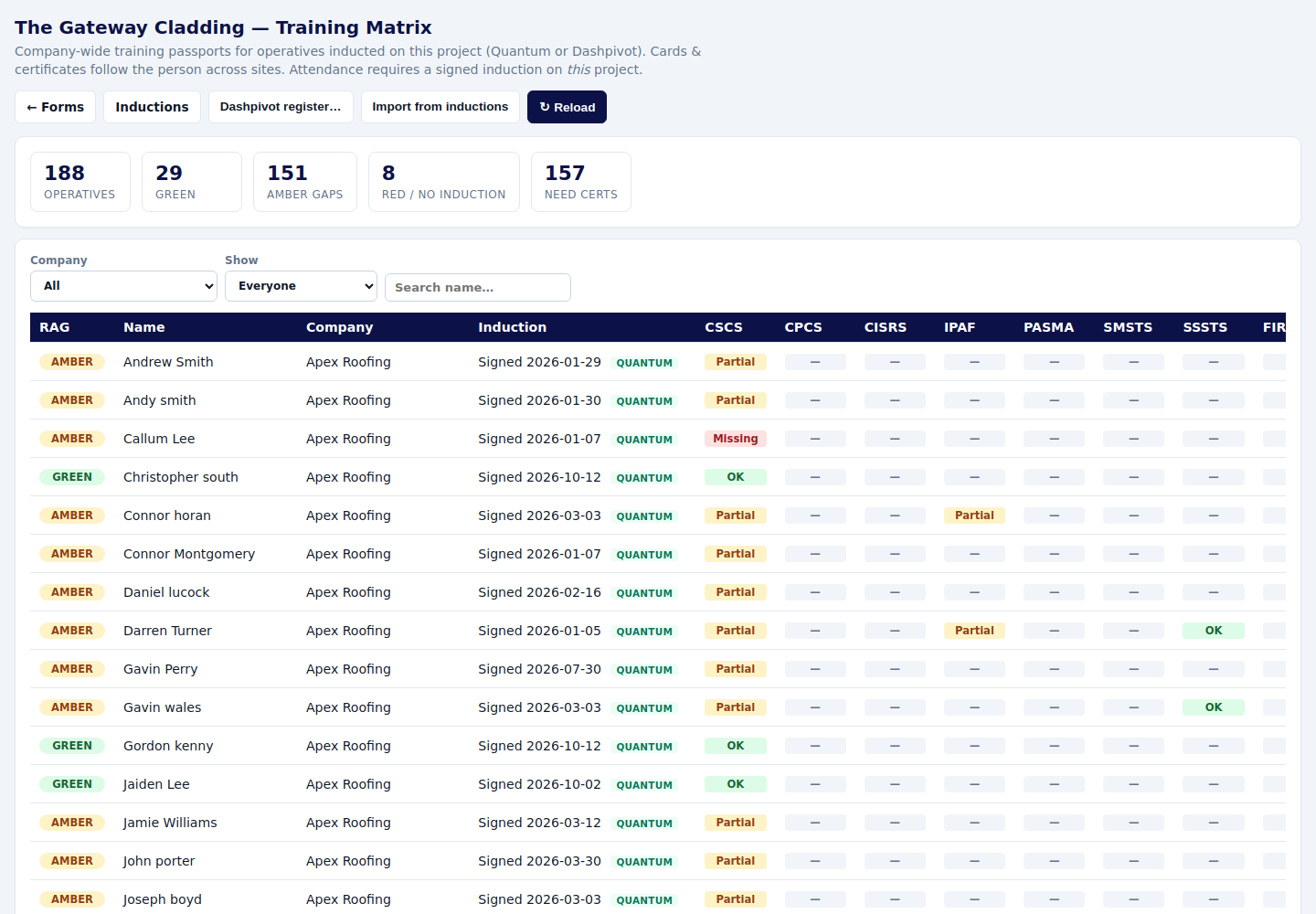Image resolution: width=1316 pixels, height=914 pixels.
Task: Select Callum Lee's name
Action: pos(159,439)
